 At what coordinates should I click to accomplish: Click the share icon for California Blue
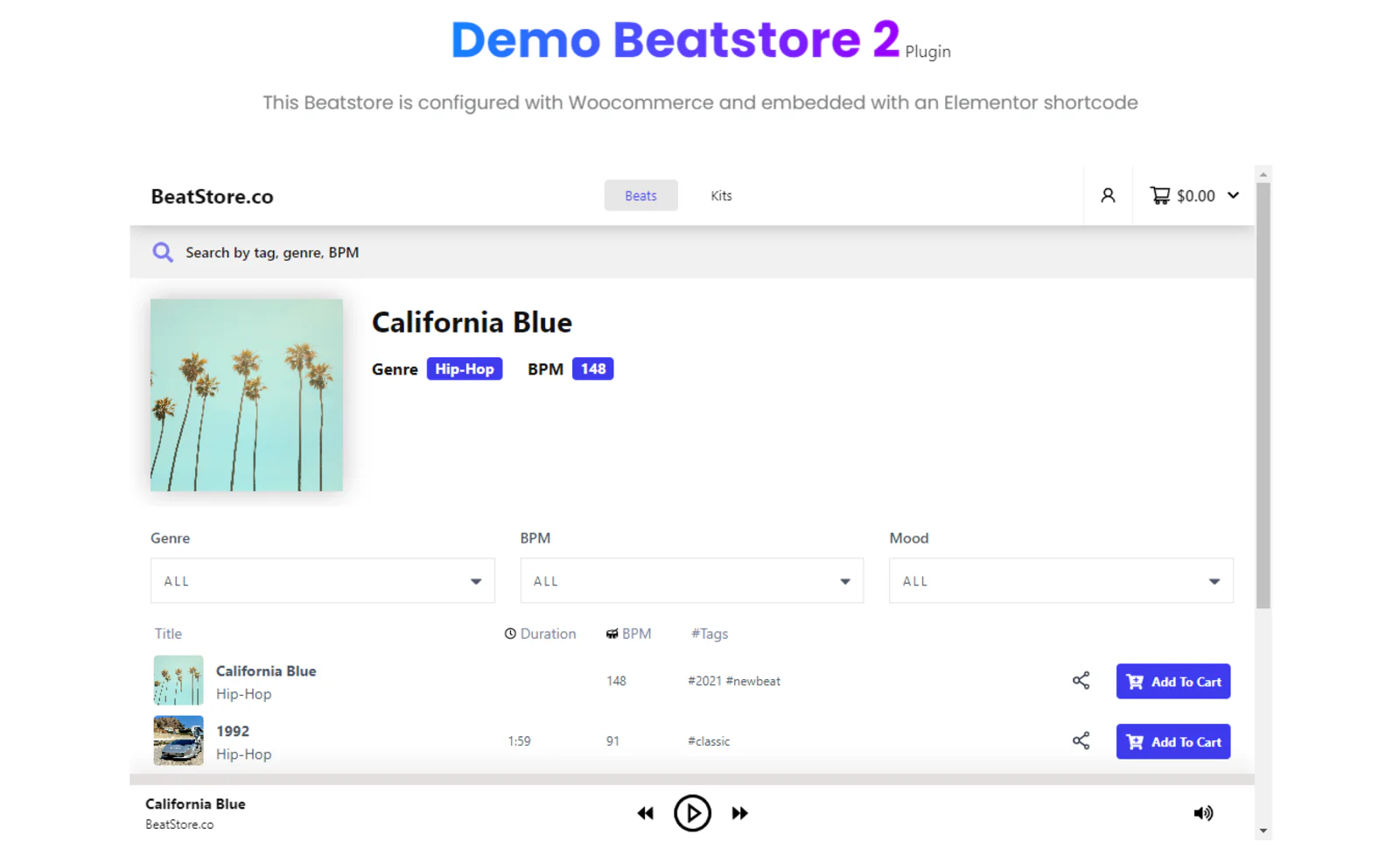tap(1081, 680)
